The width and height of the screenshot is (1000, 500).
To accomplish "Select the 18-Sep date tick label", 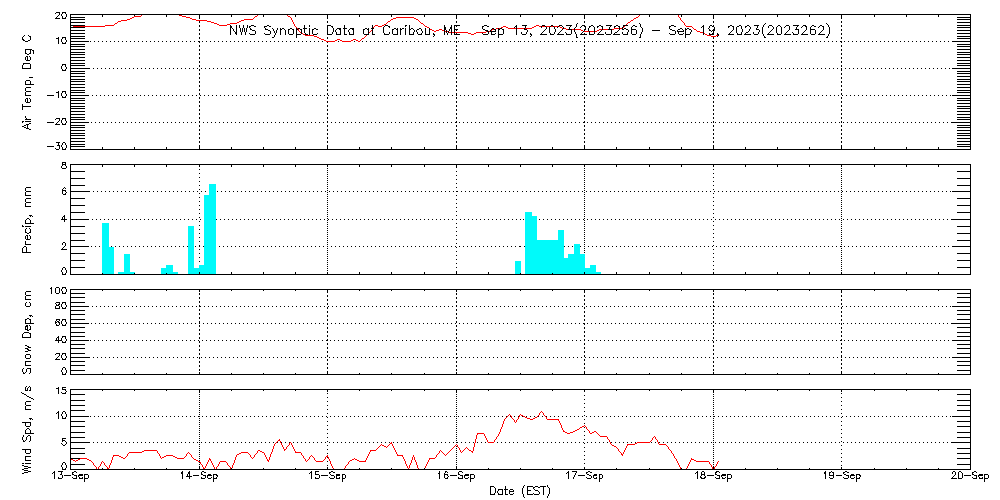I will [x=713, y=477].
